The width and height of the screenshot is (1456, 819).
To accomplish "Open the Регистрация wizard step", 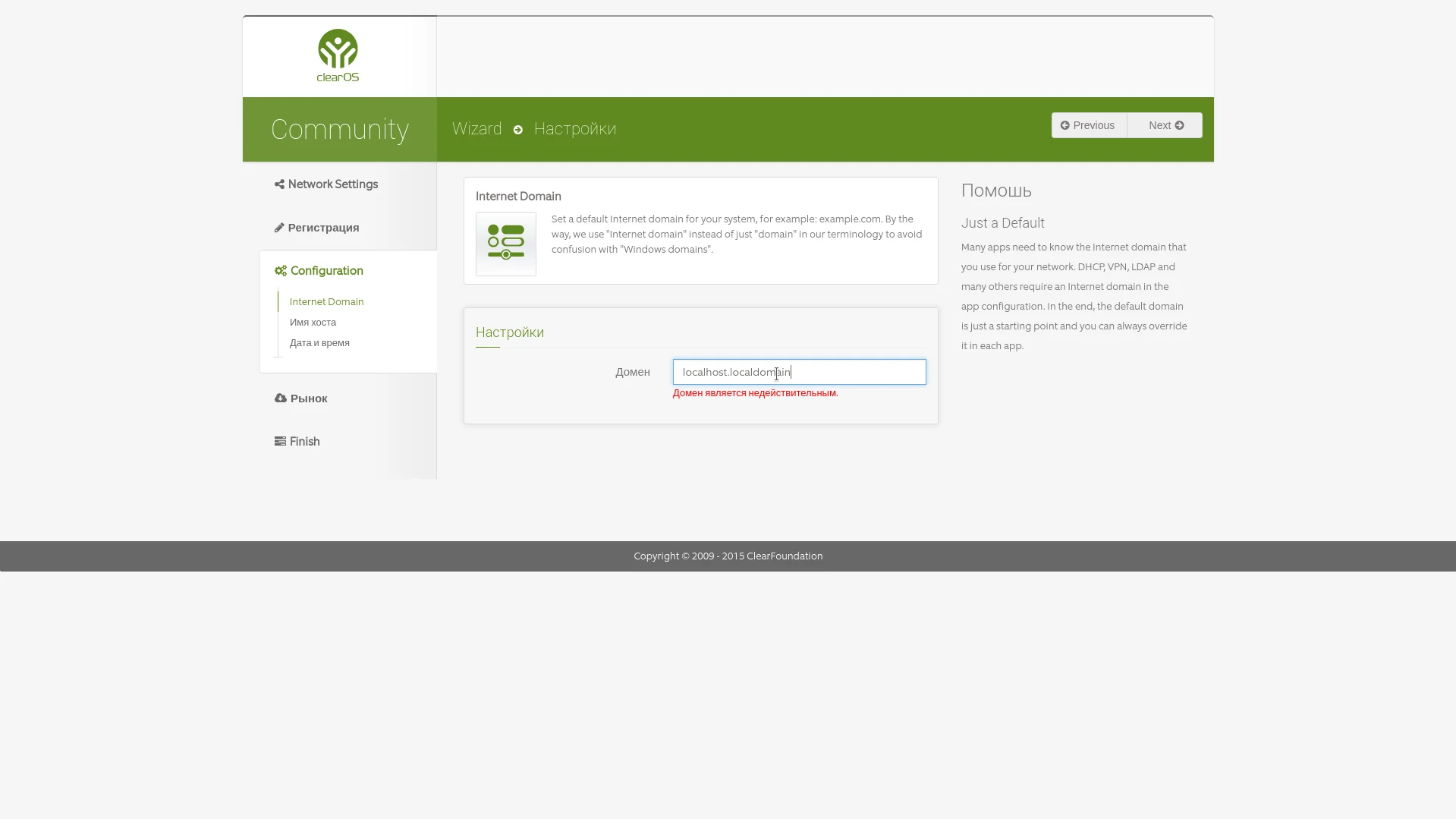I will click(317, 228).
